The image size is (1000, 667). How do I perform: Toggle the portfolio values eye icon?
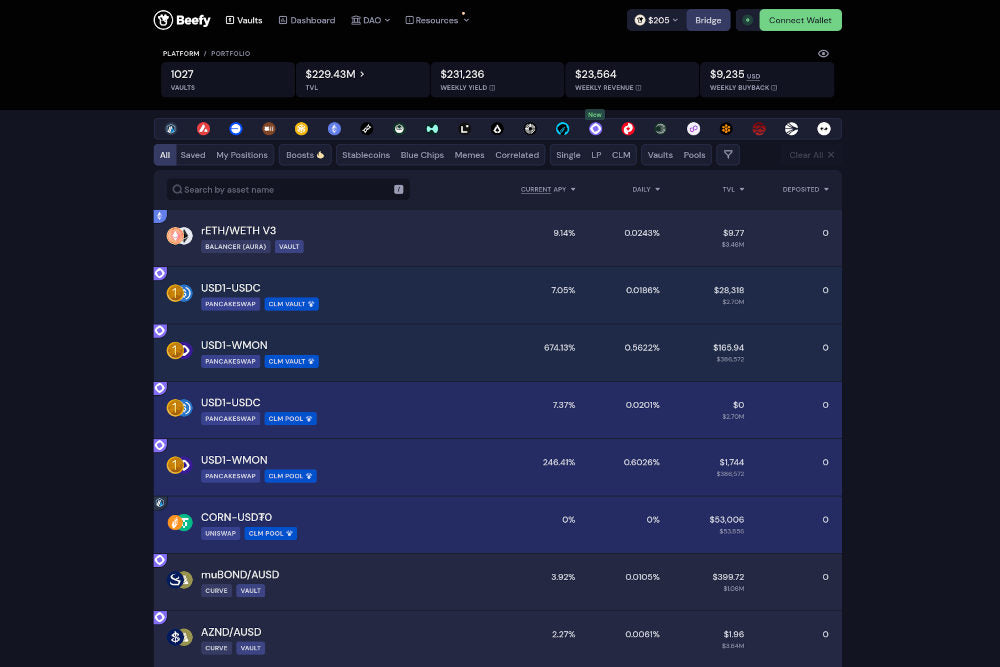[824, 53]
